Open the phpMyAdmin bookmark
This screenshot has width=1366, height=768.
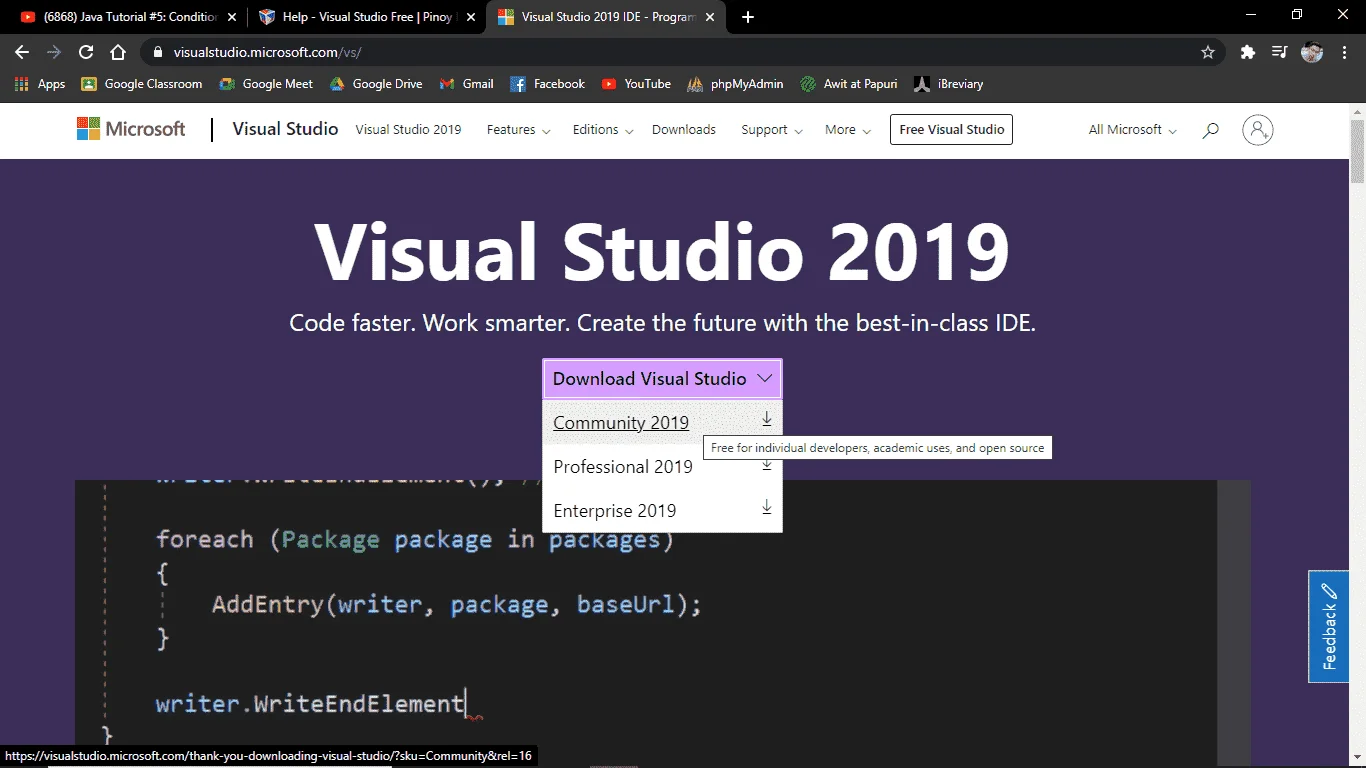coord(735,84)
